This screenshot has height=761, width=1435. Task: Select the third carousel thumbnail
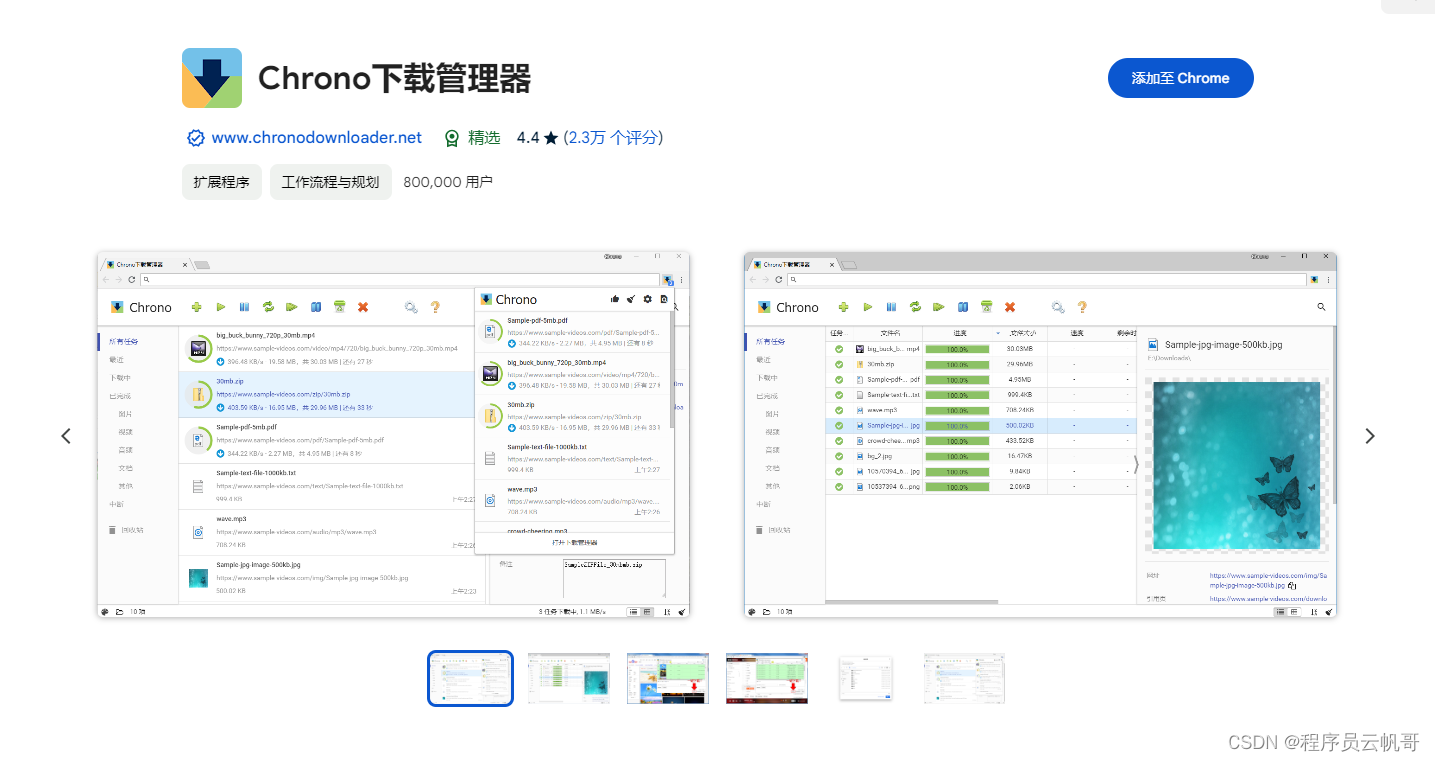pos(668,678)
